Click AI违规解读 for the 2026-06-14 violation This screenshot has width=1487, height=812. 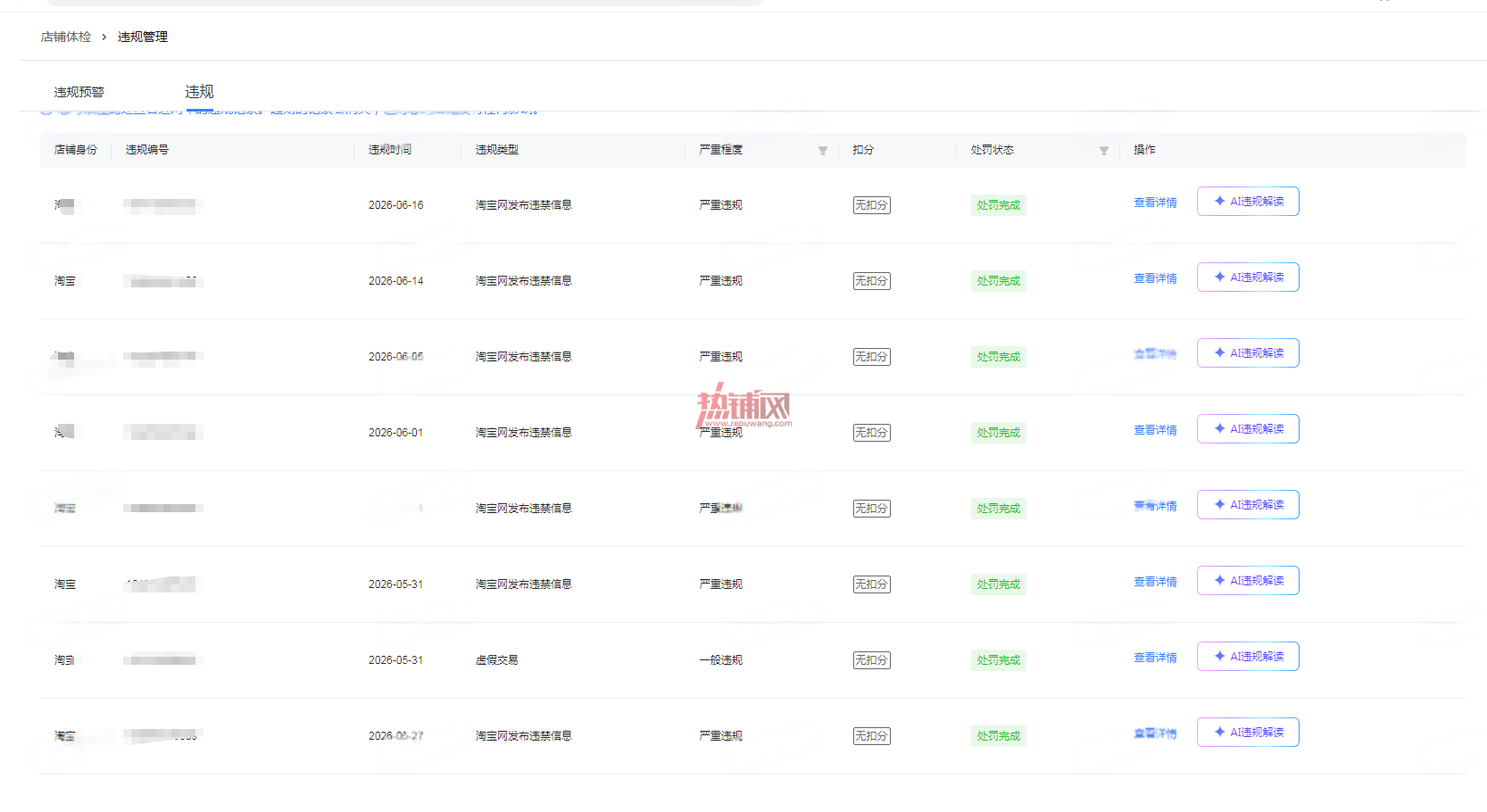click(1248, 278)
